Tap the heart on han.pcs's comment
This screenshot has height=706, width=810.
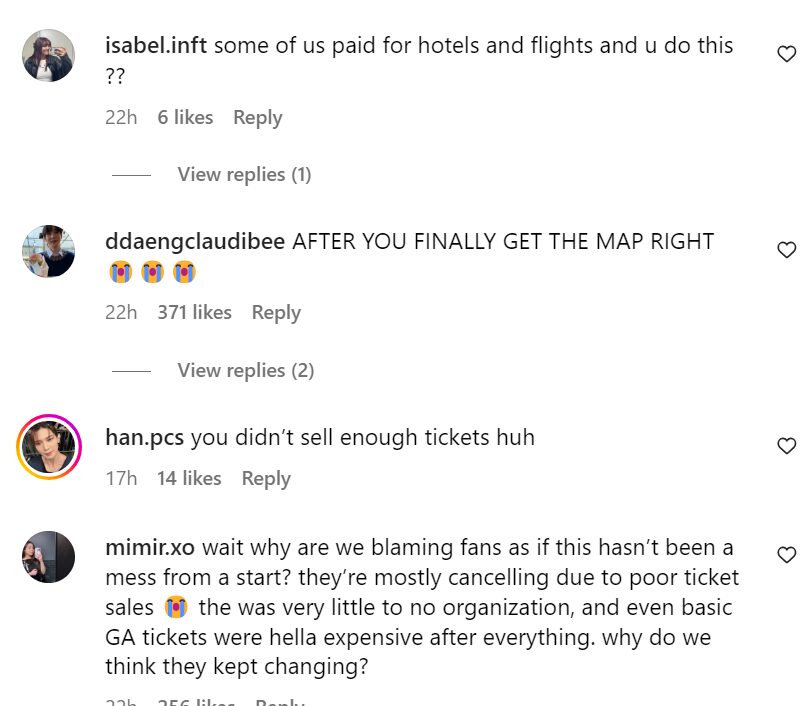click(x=787, y=446)
